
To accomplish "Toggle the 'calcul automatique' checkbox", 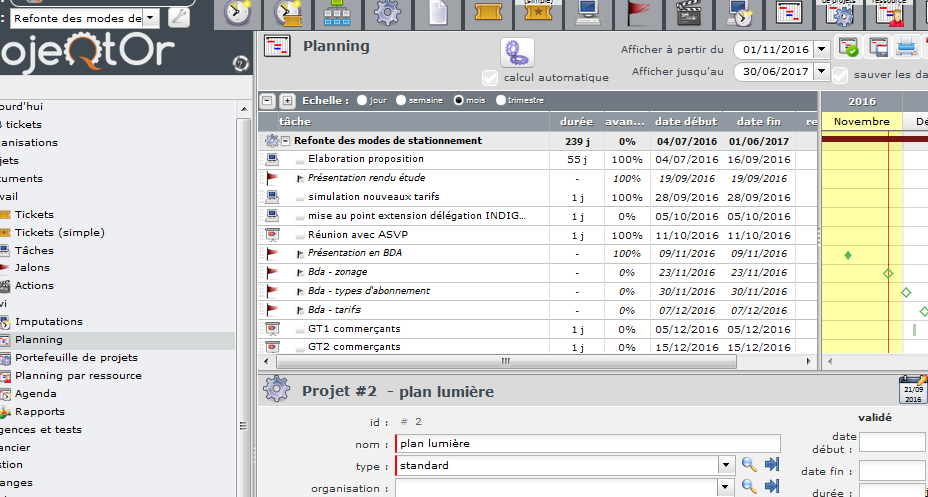I will click(490, 77).
